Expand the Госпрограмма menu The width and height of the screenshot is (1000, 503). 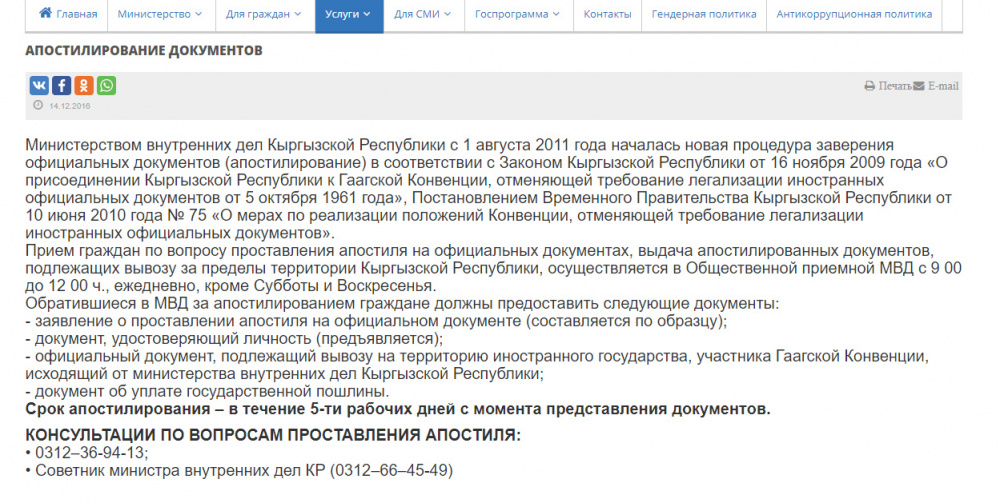click(x=517, y=14)
